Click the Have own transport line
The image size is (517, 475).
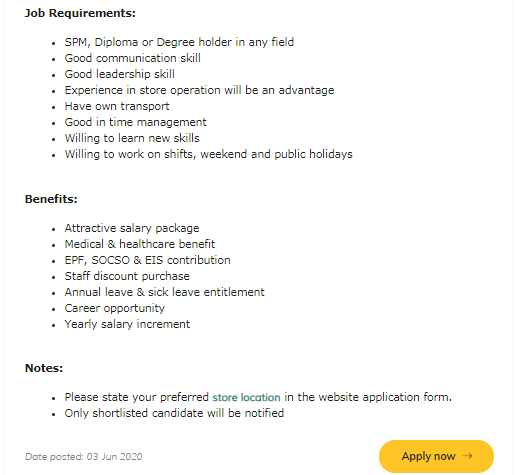pos(117,106)
